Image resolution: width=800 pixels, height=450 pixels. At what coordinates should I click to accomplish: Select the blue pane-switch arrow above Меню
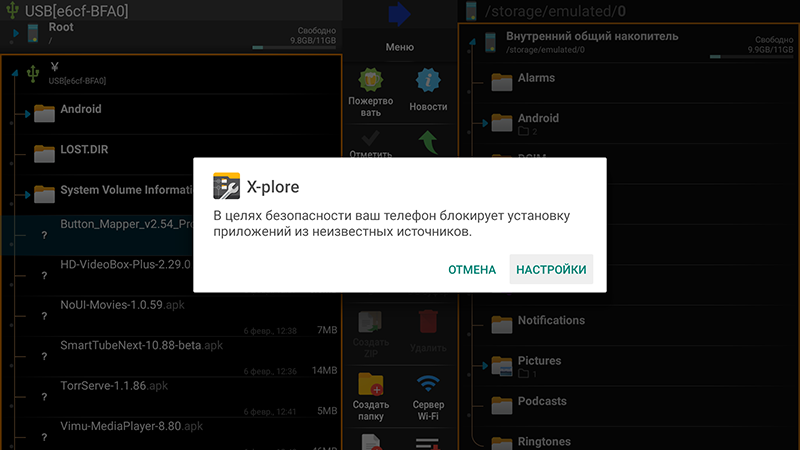pos(399,14)
